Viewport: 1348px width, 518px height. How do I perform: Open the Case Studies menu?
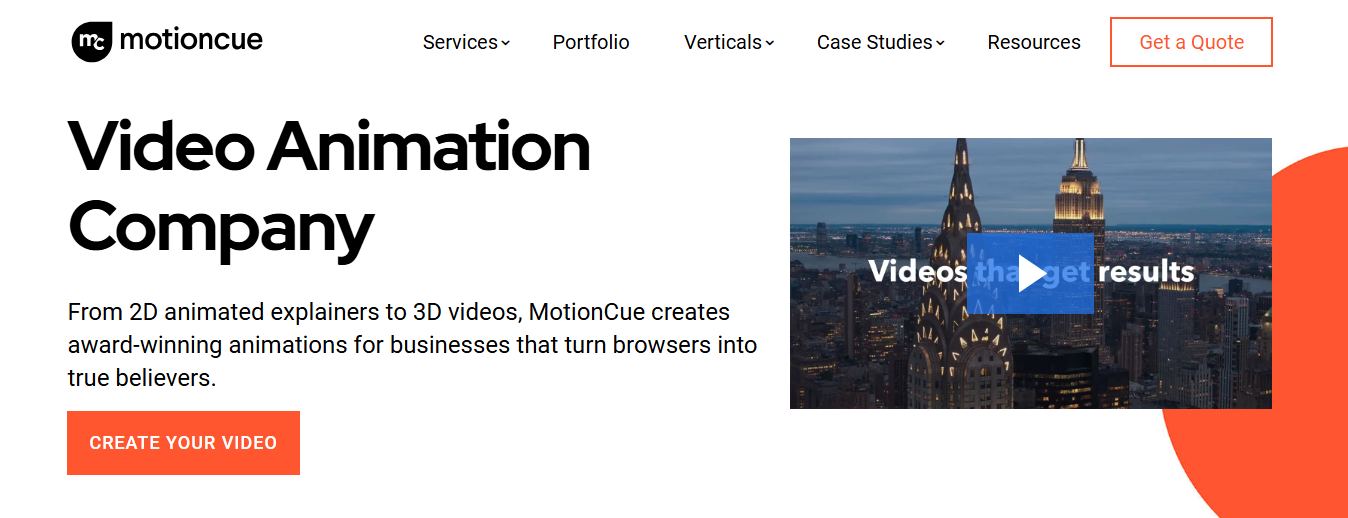[874, 42]
